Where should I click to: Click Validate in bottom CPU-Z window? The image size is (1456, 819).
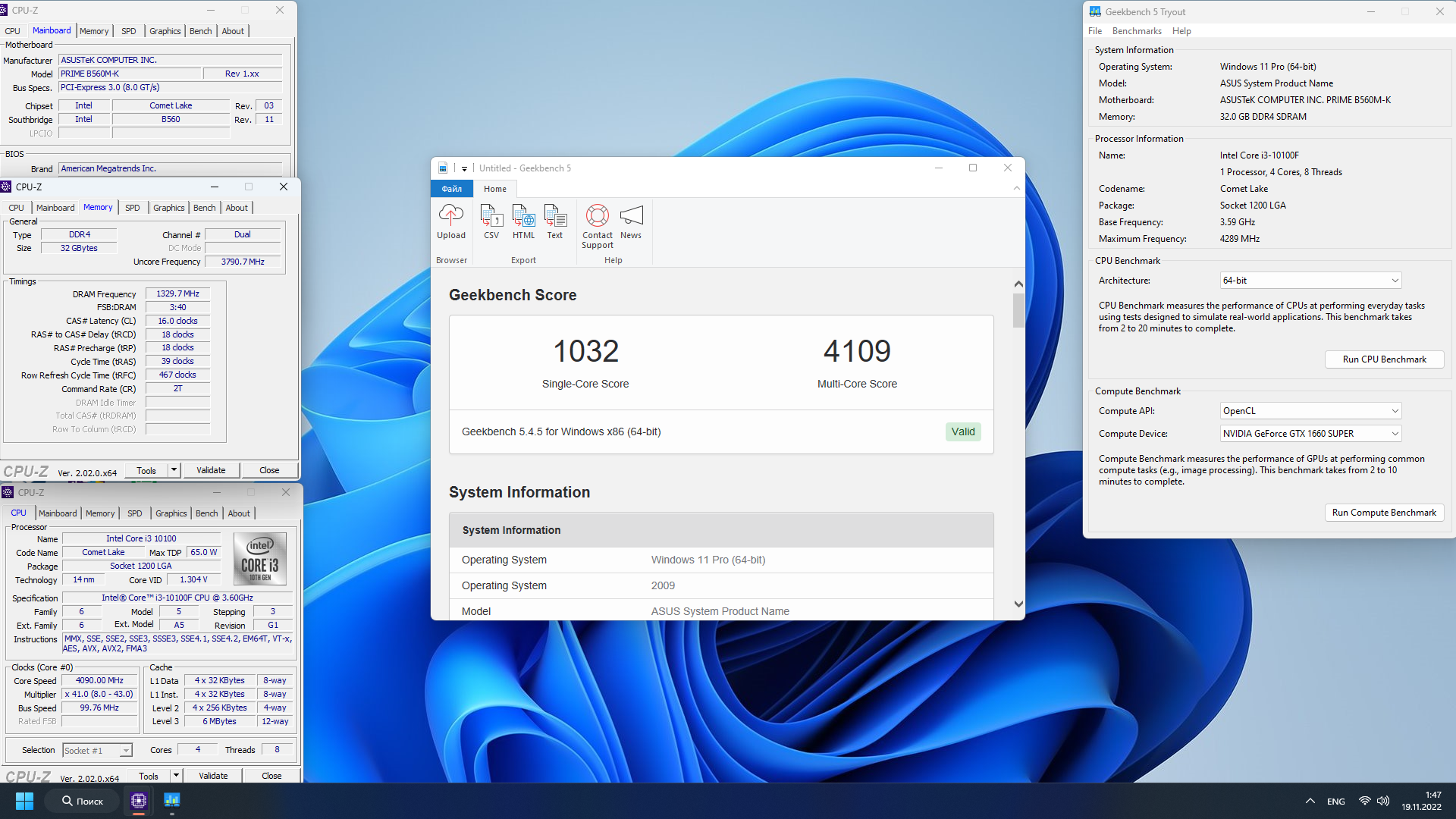coord(213,776)
